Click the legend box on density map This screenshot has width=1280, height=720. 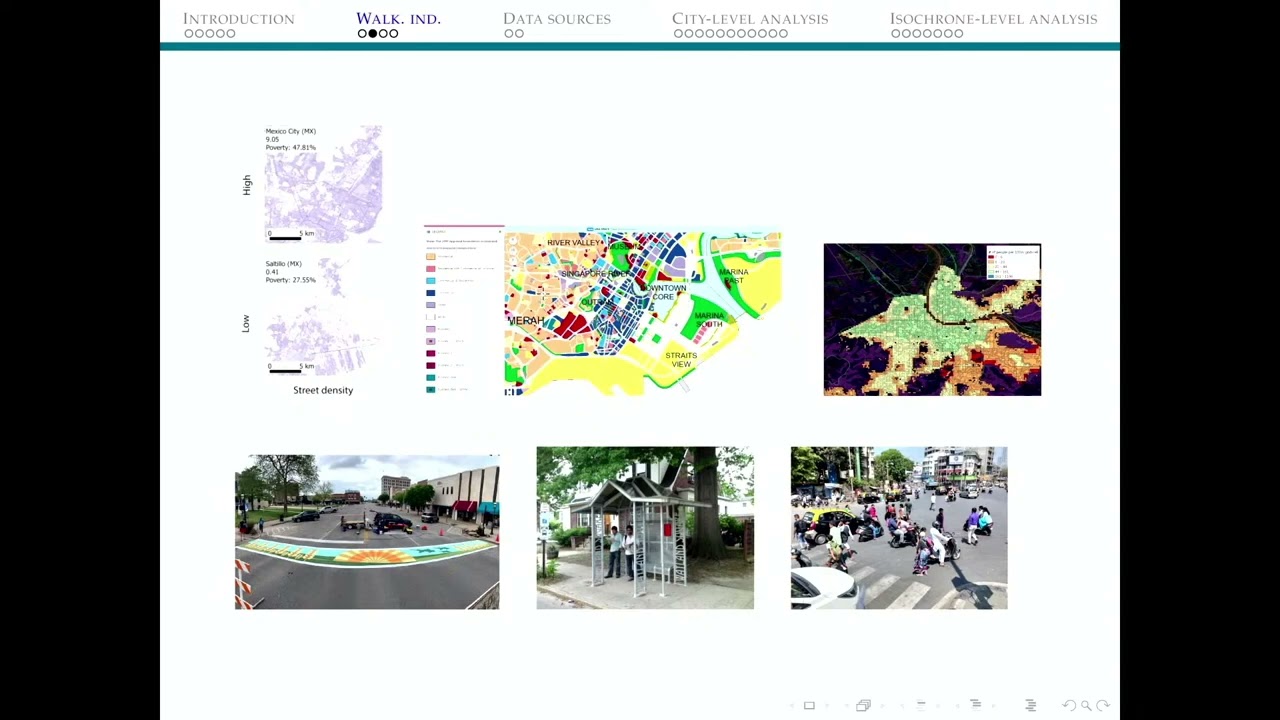click(x=1013, y=263)
